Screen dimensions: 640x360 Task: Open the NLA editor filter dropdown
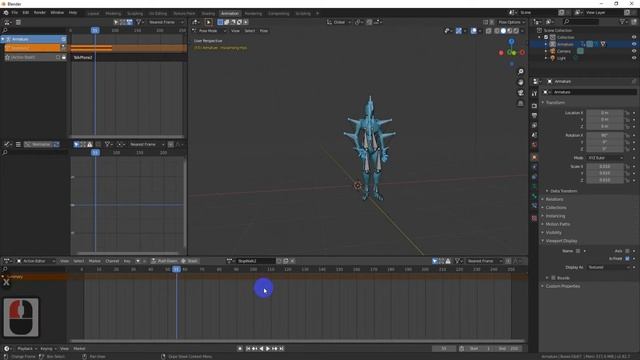coord(140,22)
